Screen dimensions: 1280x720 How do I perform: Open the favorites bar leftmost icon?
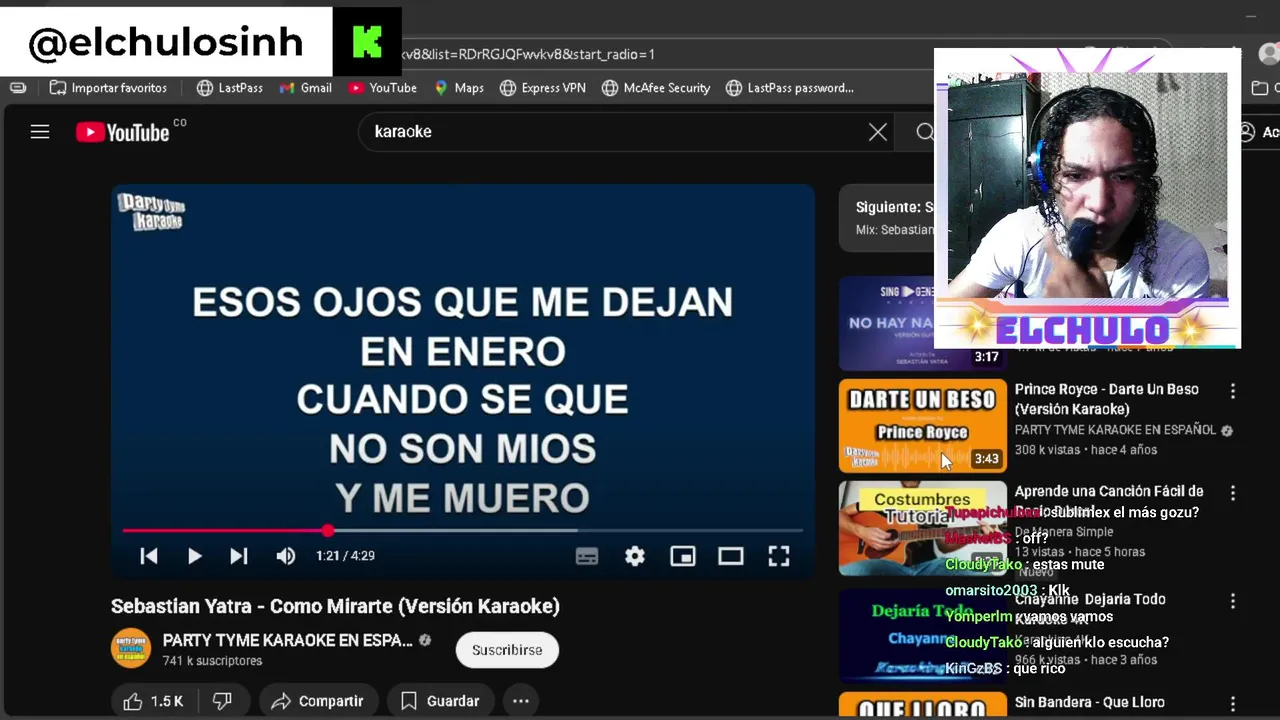[x=18, y=88]
